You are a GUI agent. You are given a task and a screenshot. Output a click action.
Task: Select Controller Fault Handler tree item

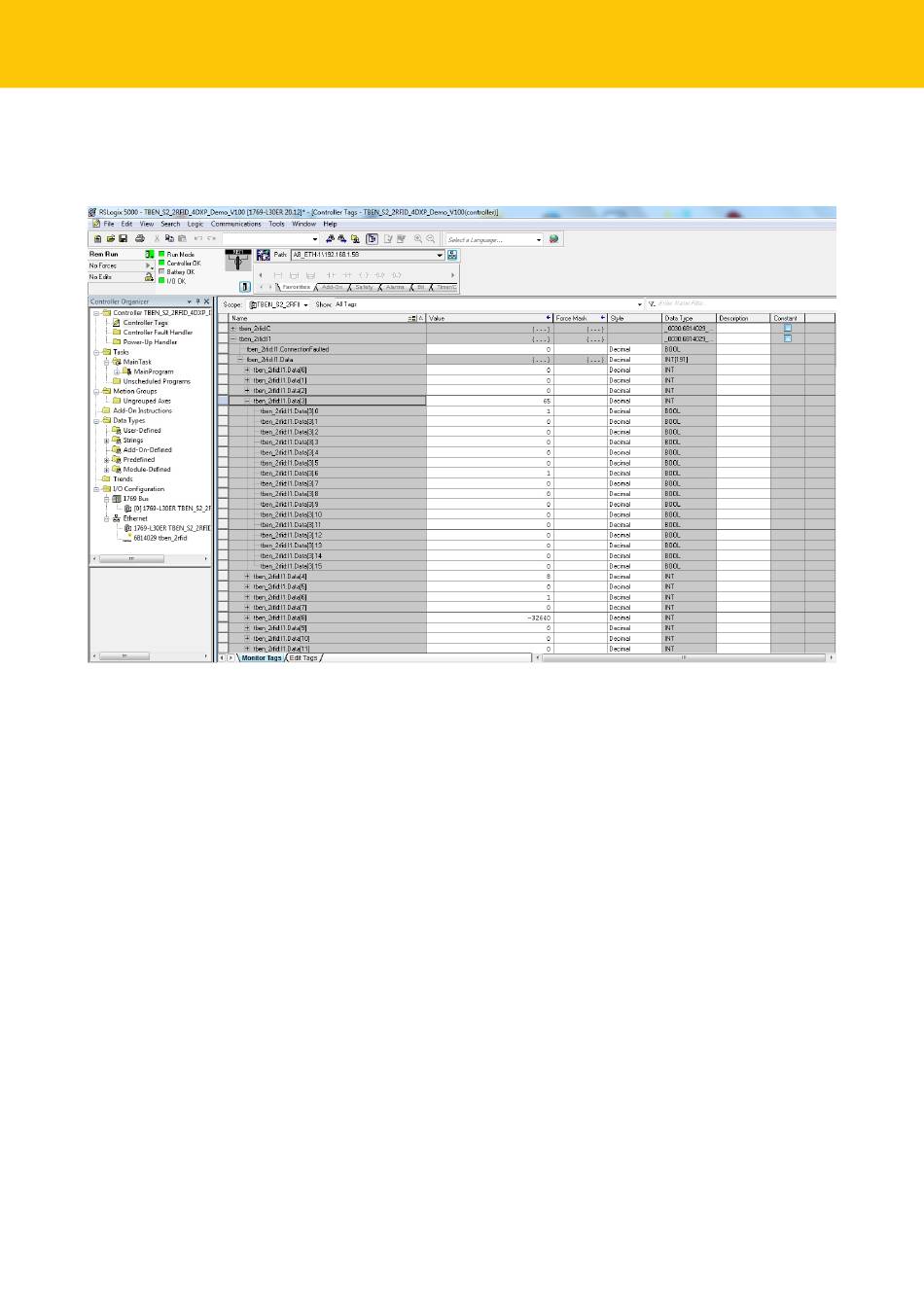point(158,333)
